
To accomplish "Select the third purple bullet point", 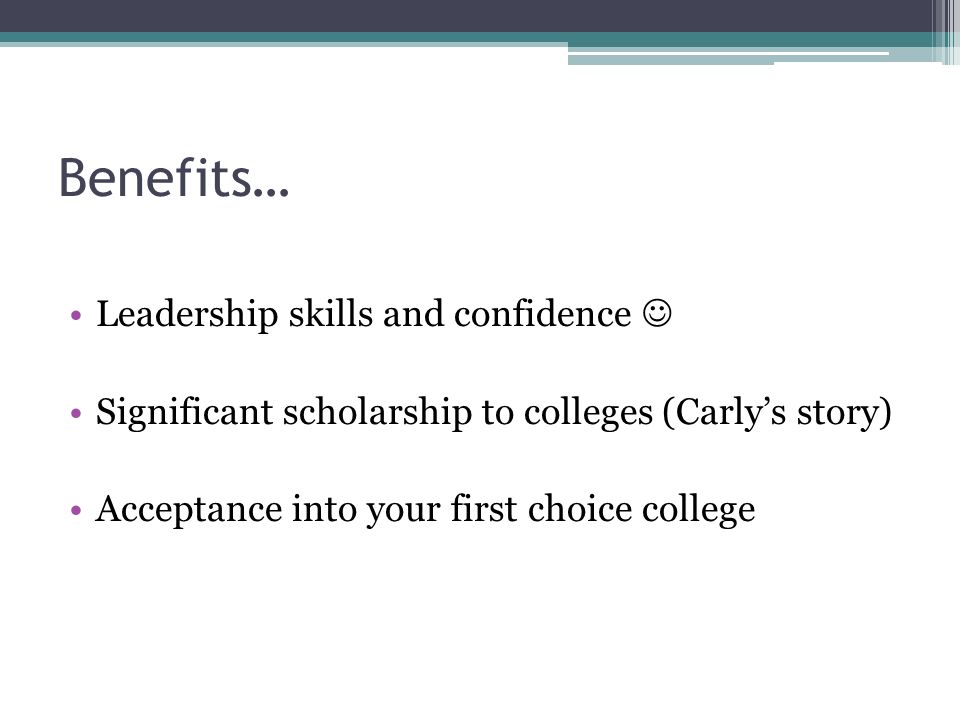I will click(76, 510).
